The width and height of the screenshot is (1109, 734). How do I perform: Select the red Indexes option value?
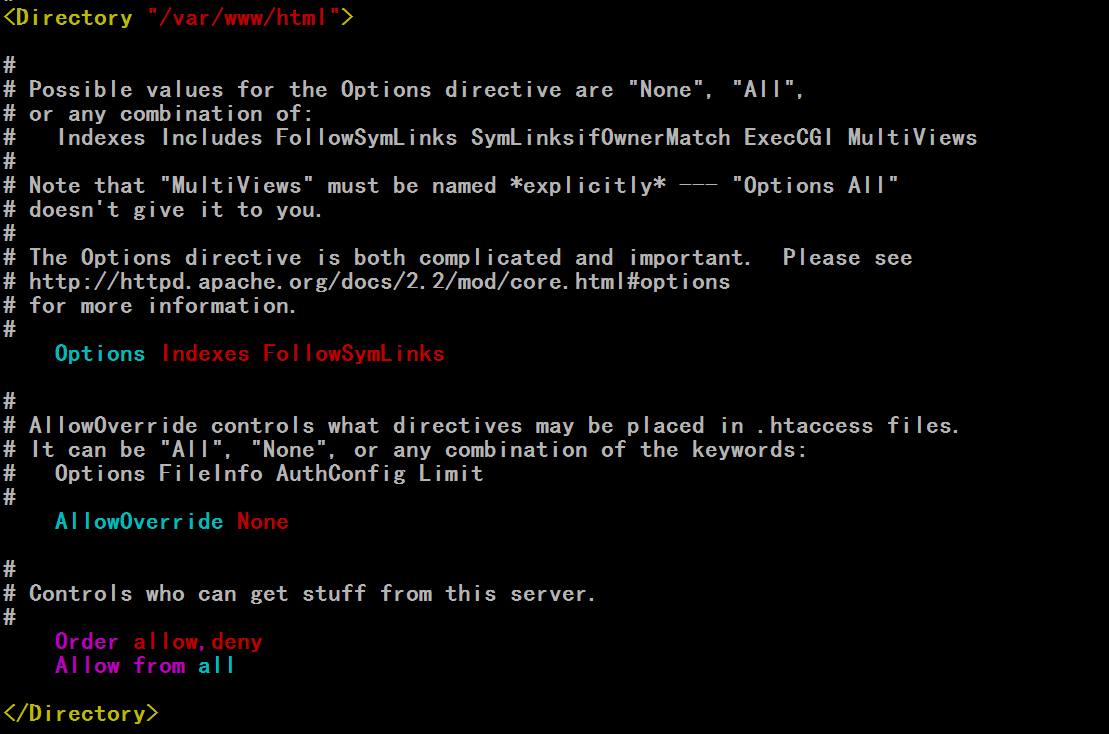[x=205, y=353]
